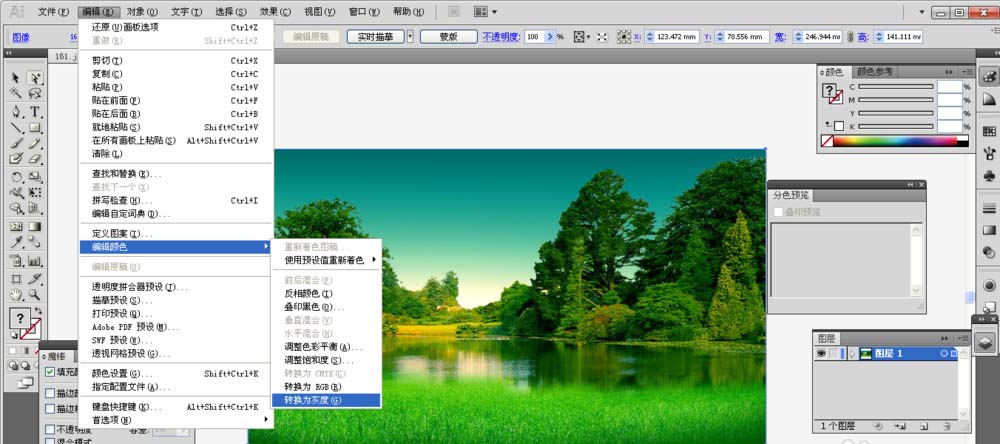Toggle the 填充 checkbox in Magic Wand panel

(x=50, y=372)
